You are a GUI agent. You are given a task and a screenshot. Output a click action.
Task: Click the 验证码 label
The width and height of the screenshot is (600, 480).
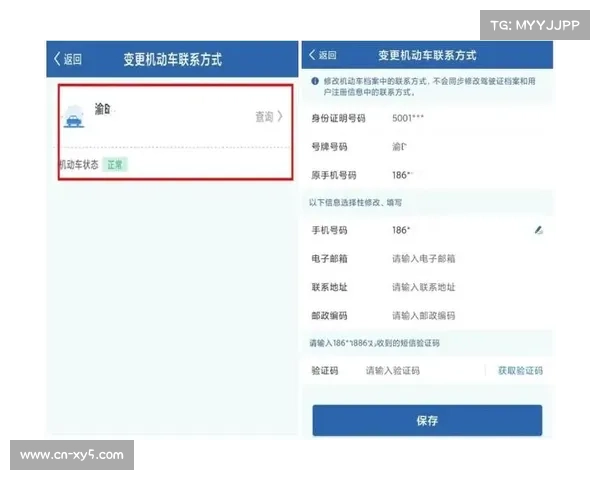324,371
